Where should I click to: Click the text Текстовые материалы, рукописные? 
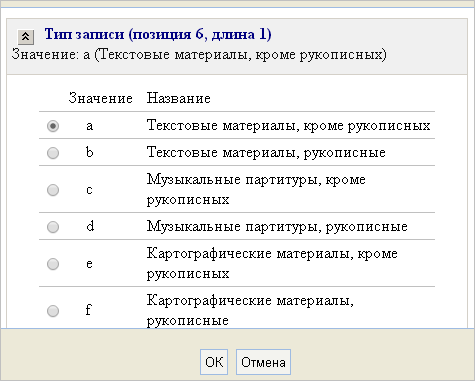266,153
